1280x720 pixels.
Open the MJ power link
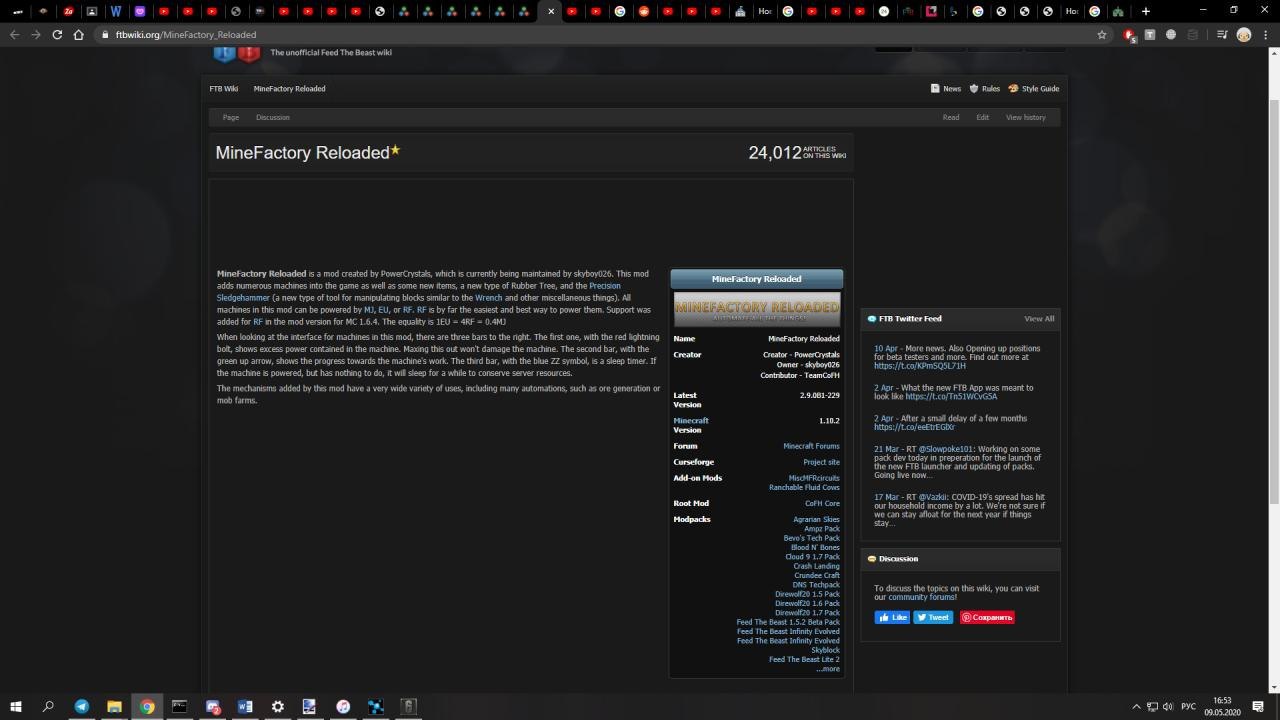pyautogui.click(x=369, y=310)
